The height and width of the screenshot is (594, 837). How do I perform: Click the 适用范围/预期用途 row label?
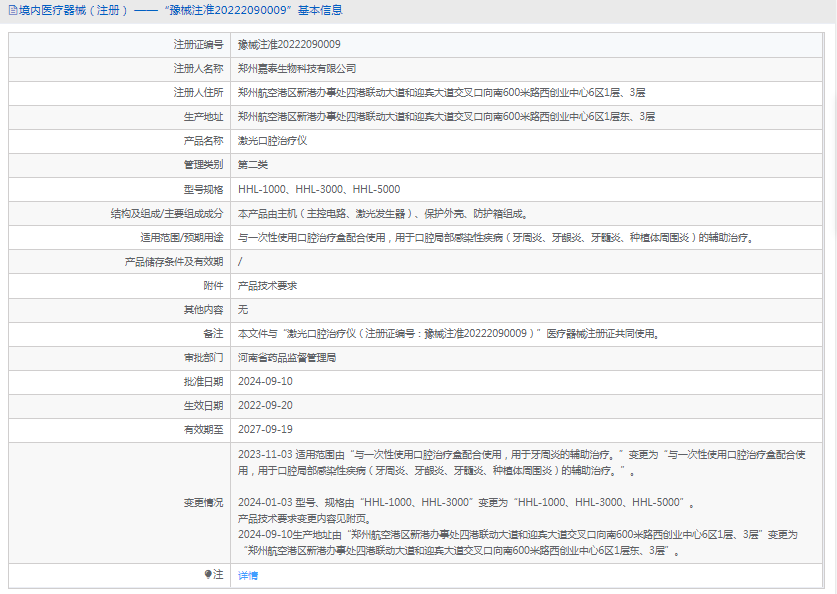click(x=181, y=237)
